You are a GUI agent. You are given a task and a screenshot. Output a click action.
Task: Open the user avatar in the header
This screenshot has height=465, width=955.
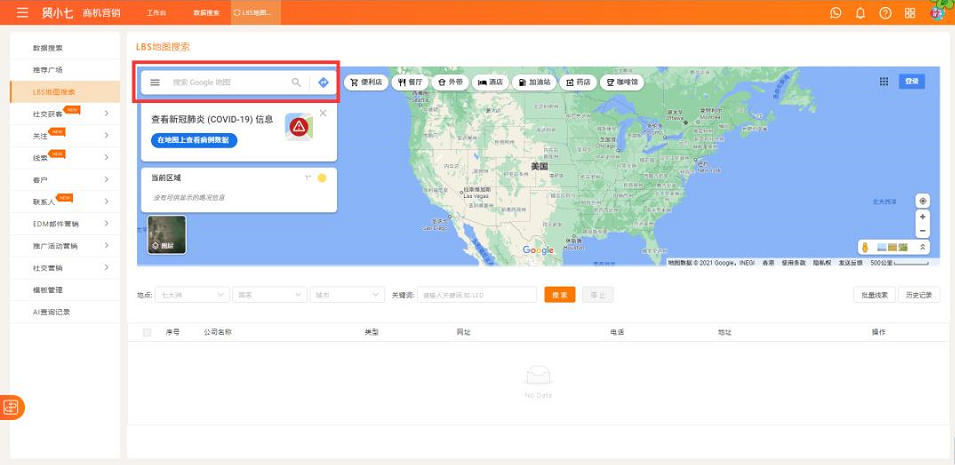937,13
